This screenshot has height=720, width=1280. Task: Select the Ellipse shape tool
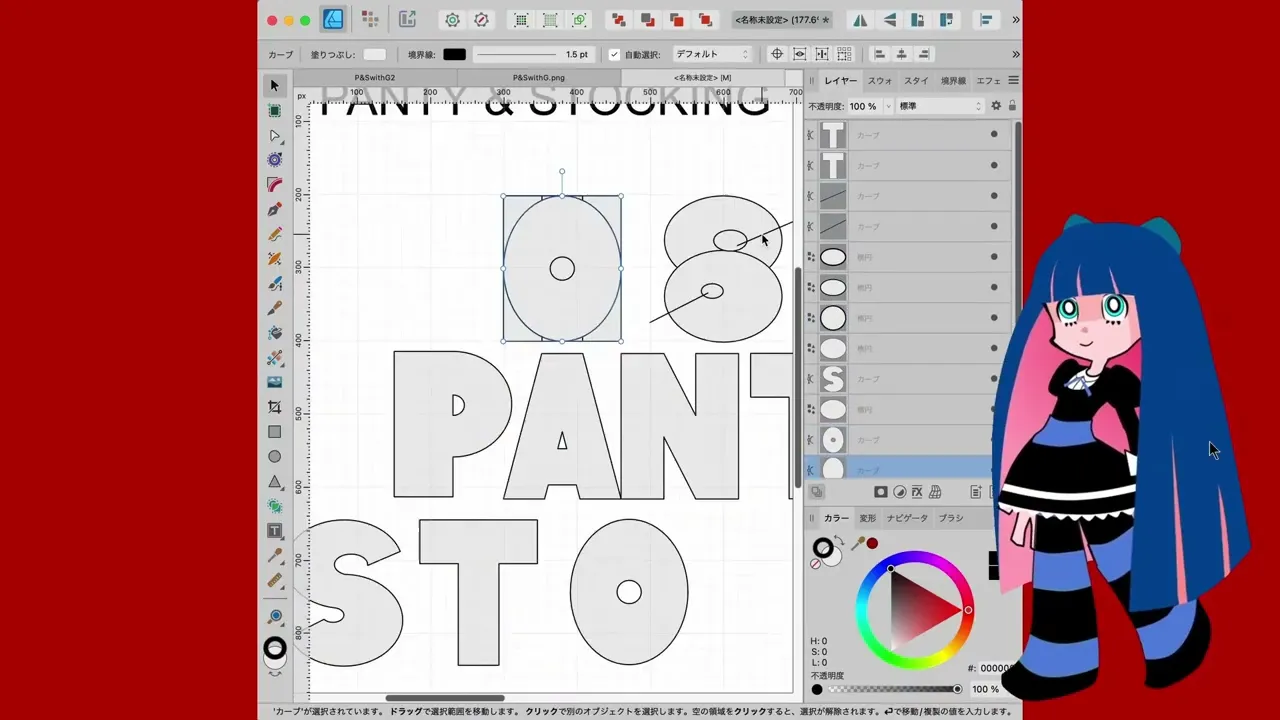pos(274,456)
